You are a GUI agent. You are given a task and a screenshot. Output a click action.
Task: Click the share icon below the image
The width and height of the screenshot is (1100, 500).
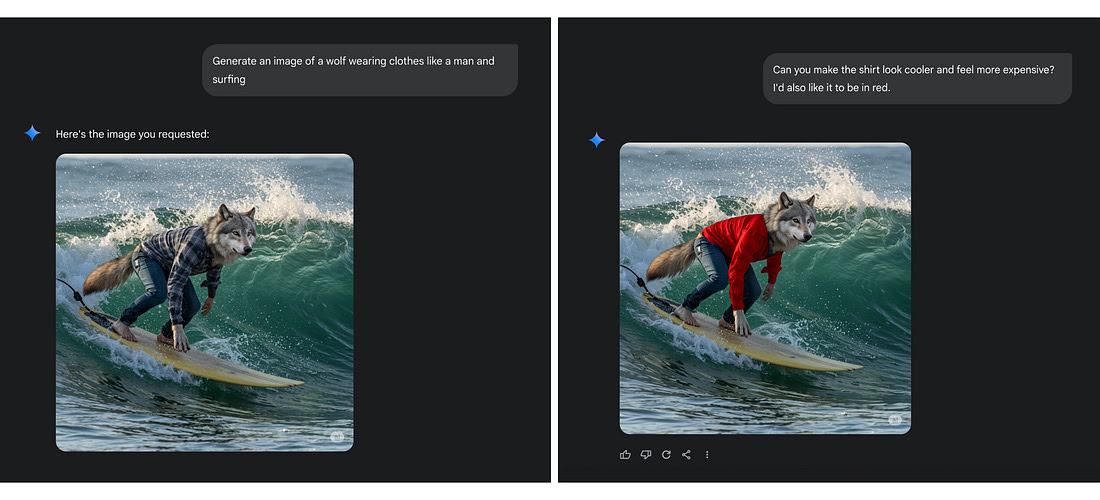click(x=686, y=454)
